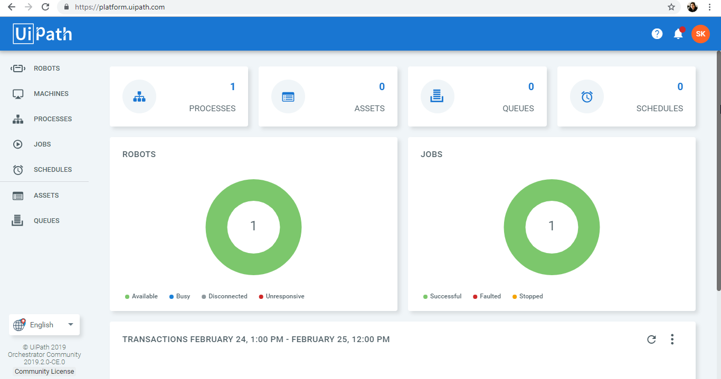Toggle Successful legend in Jobs chart
The width and height of the screenshot is (721, 379).
(442, 296)
